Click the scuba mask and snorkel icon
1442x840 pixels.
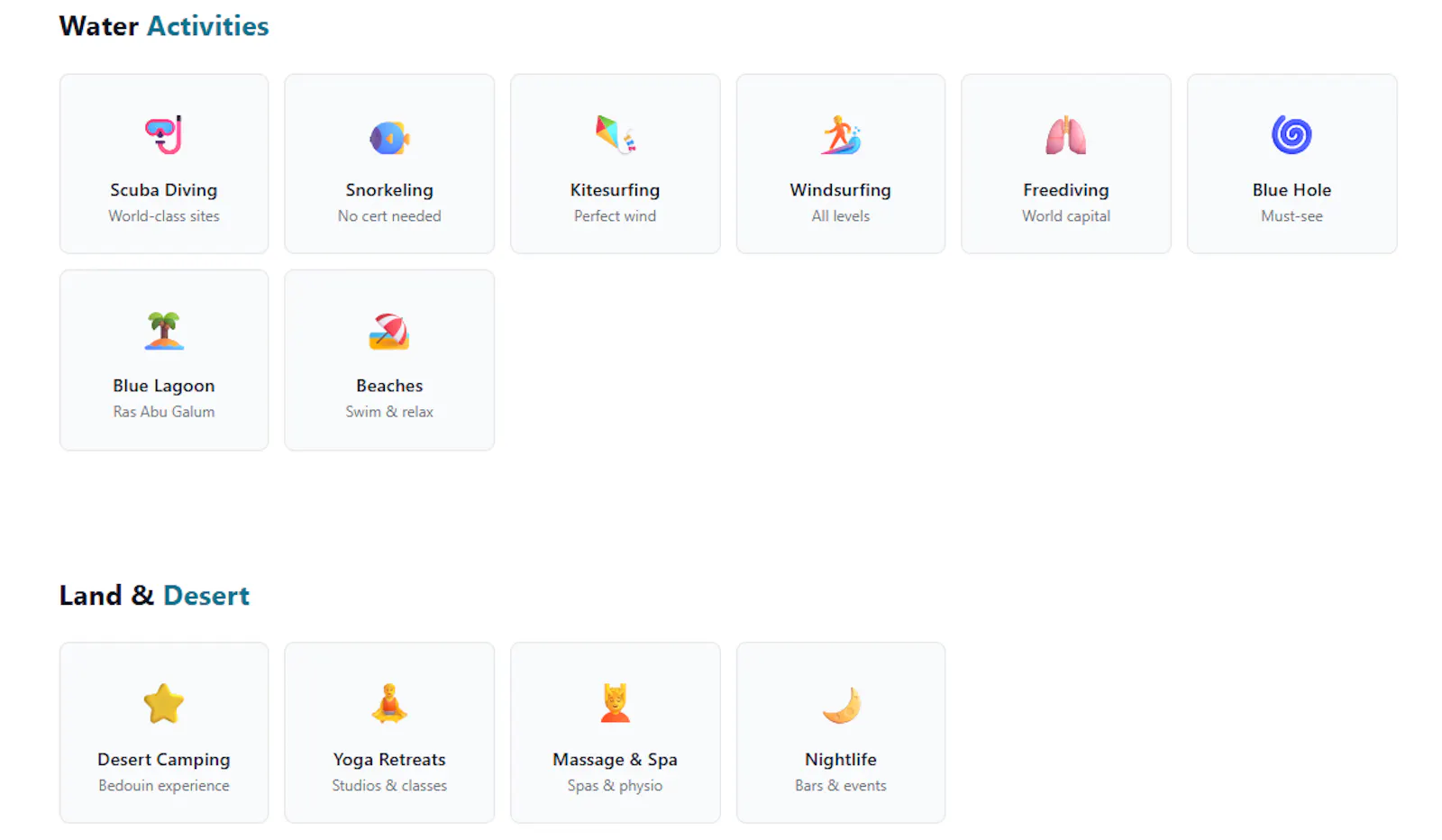[164, 135]
